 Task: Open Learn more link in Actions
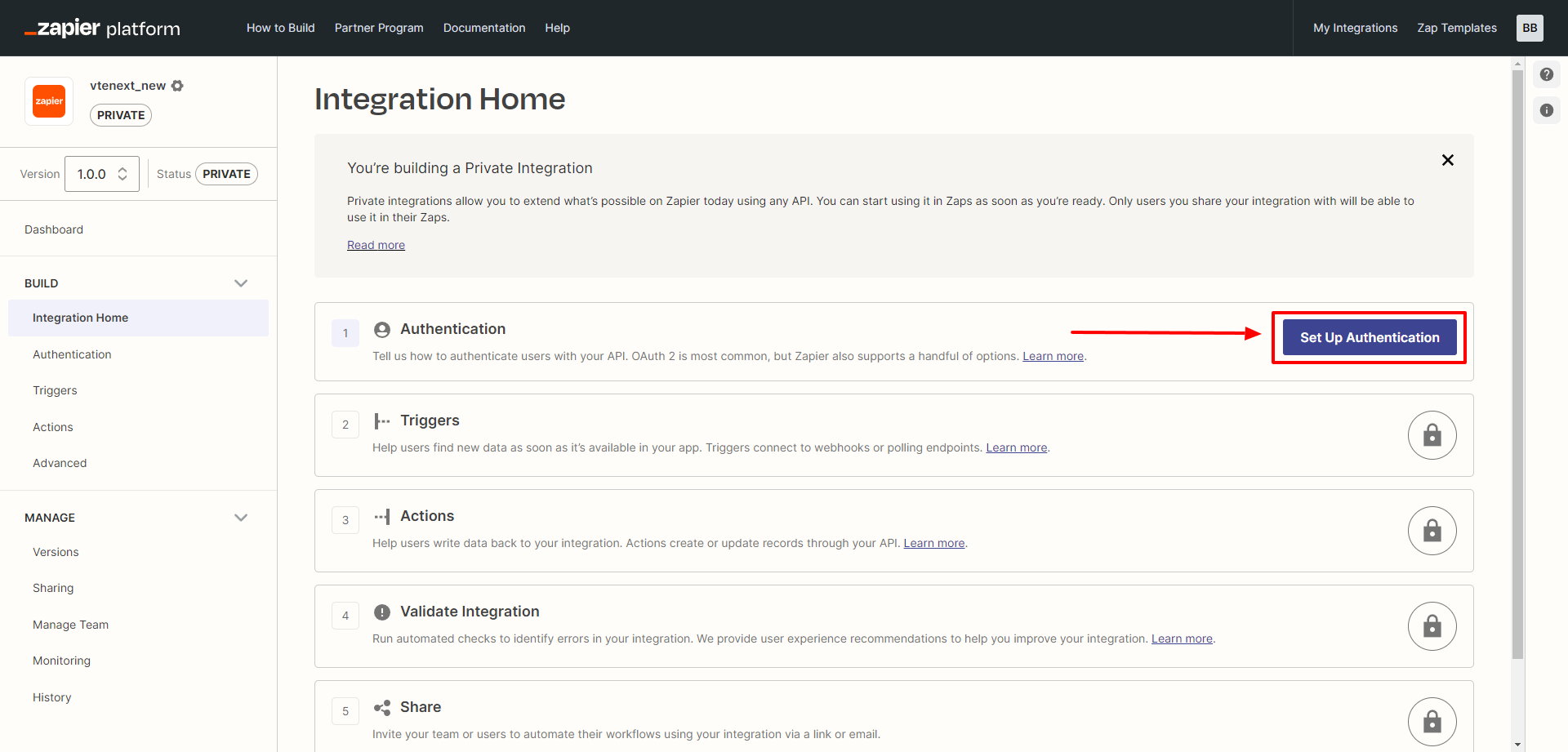pos(934,543)
